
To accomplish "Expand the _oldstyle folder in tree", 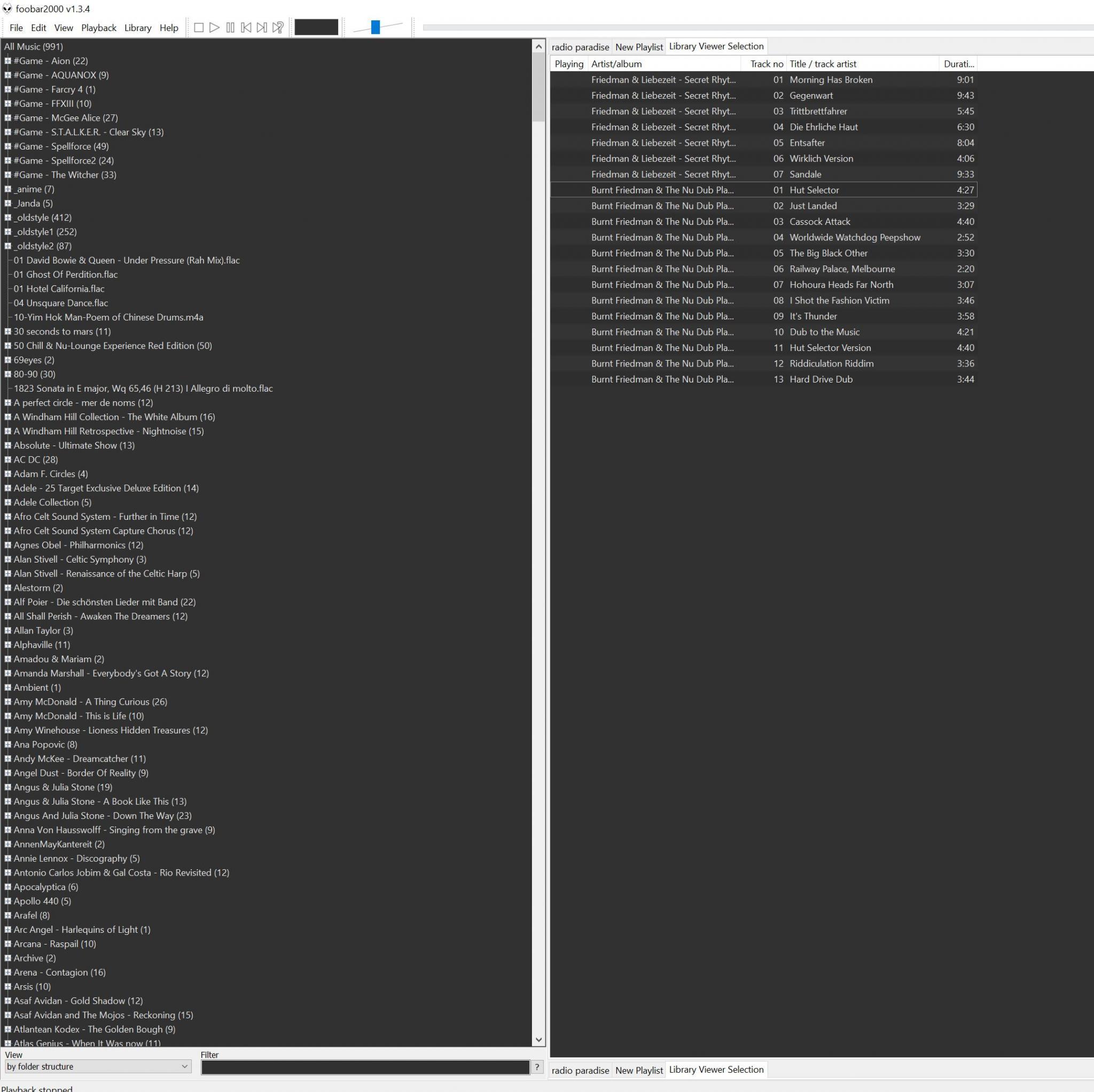I will tap(8, 217).
